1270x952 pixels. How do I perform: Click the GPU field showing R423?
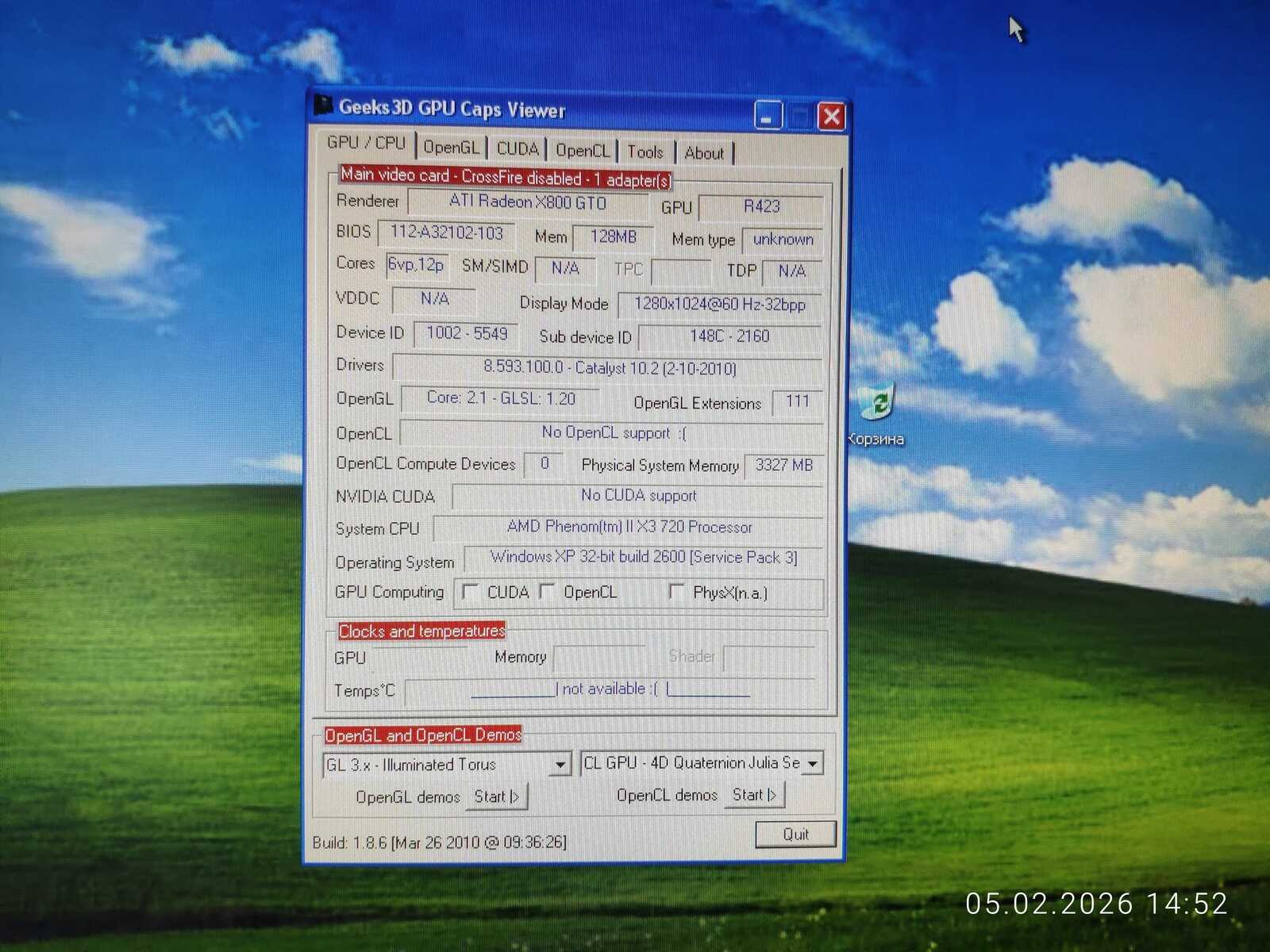click(761, 206)
